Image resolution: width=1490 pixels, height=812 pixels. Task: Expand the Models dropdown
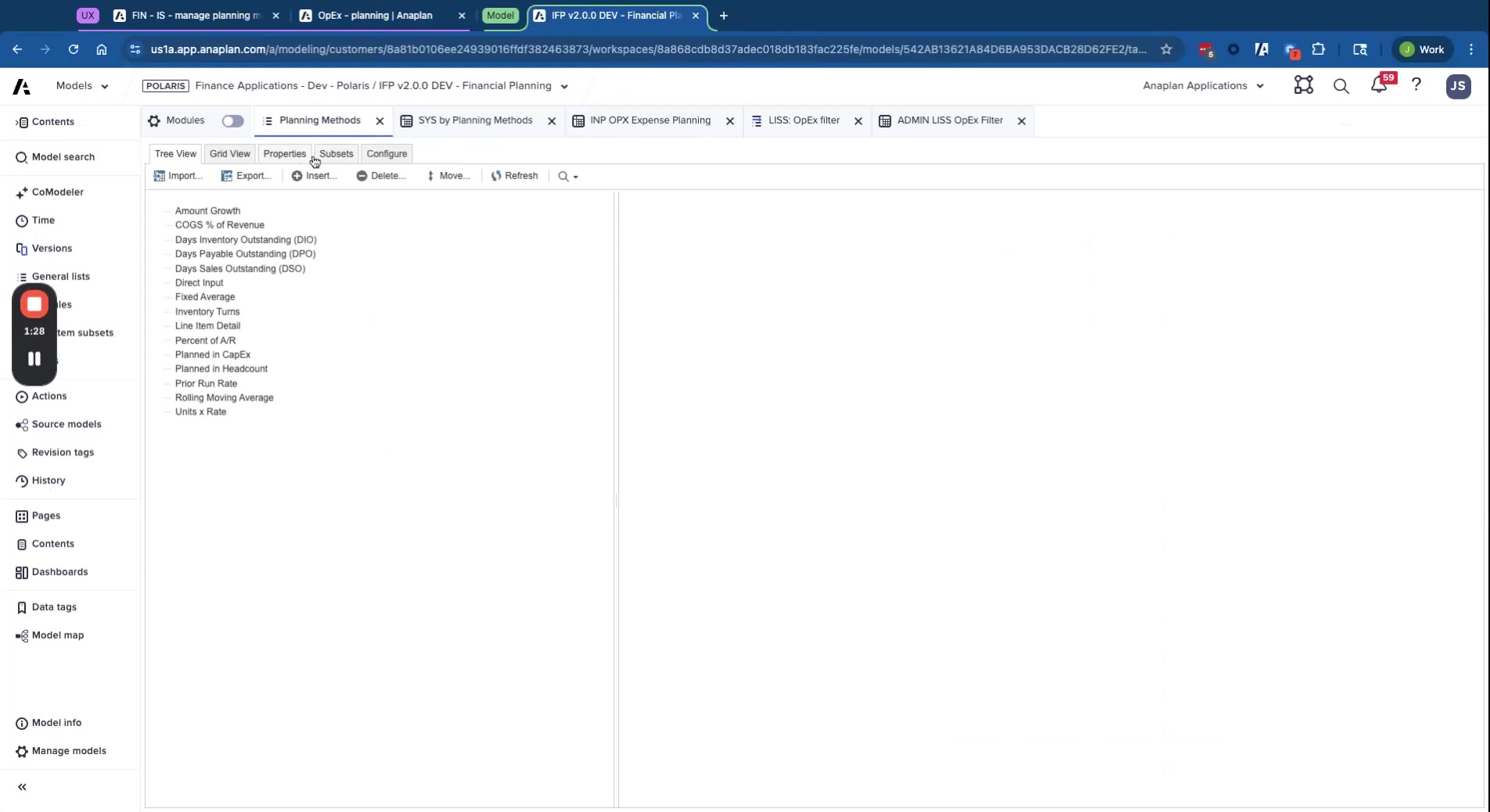82,86
